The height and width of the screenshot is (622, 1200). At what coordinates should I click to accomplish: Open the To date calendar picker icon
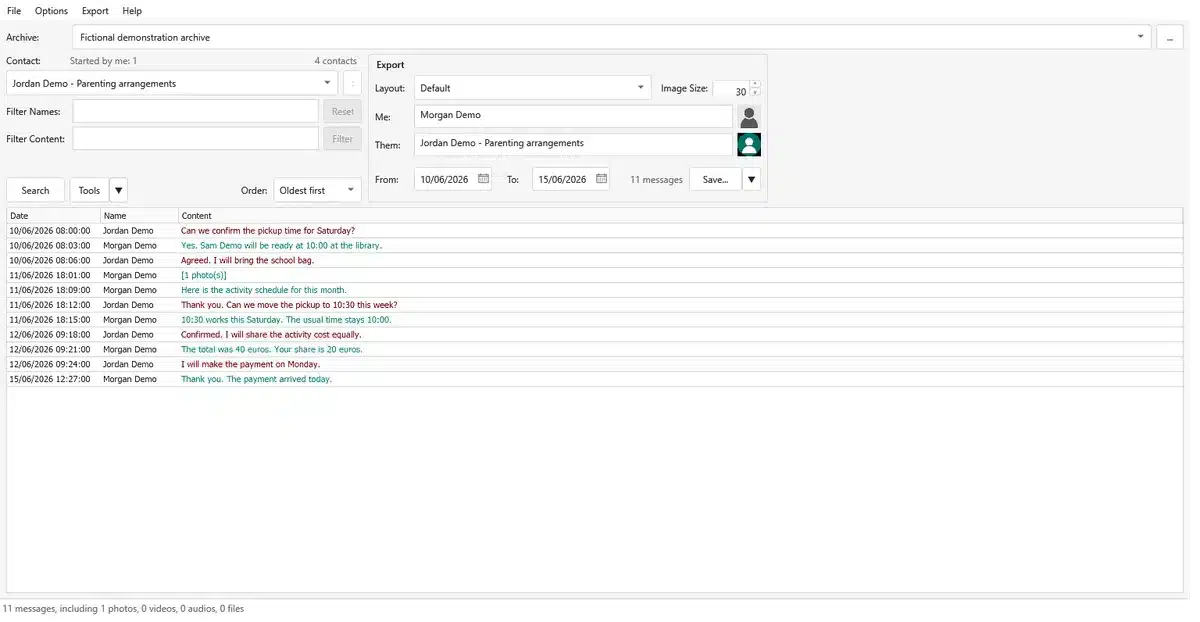(601, 179)
